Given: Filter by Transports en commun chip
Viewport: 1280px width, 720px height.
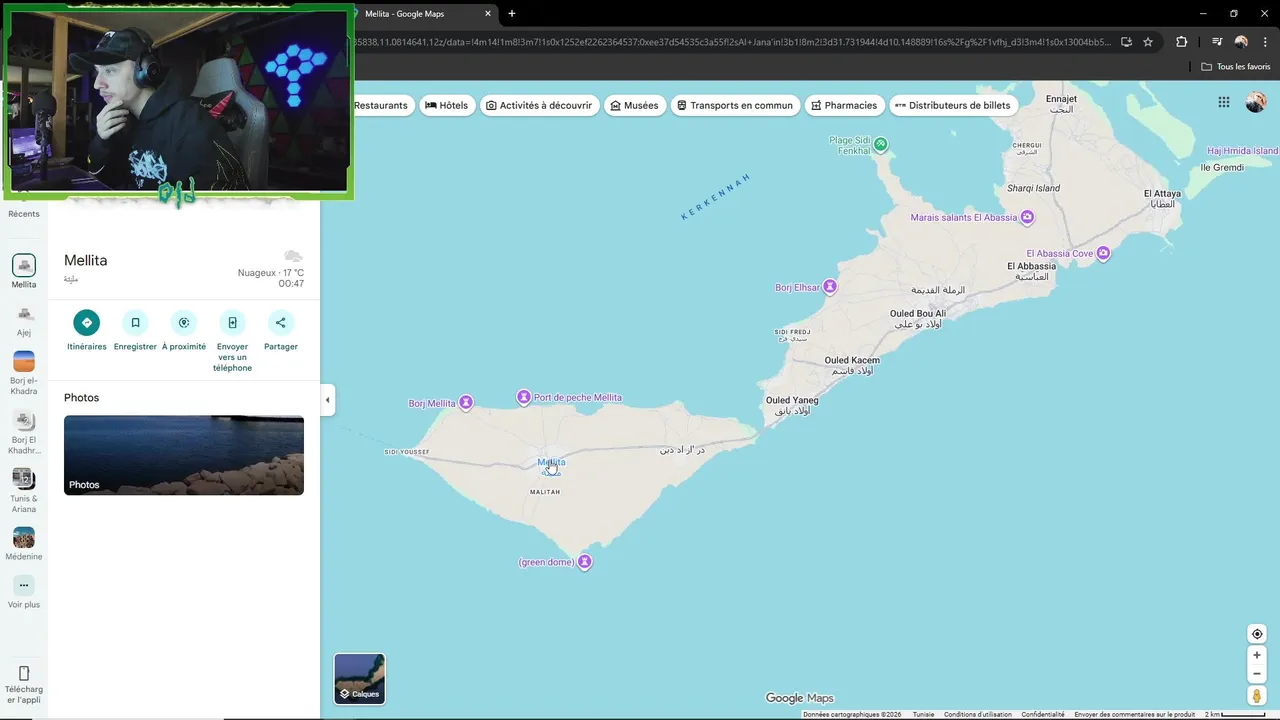Looking at the screenshot, I should (735, 105).
